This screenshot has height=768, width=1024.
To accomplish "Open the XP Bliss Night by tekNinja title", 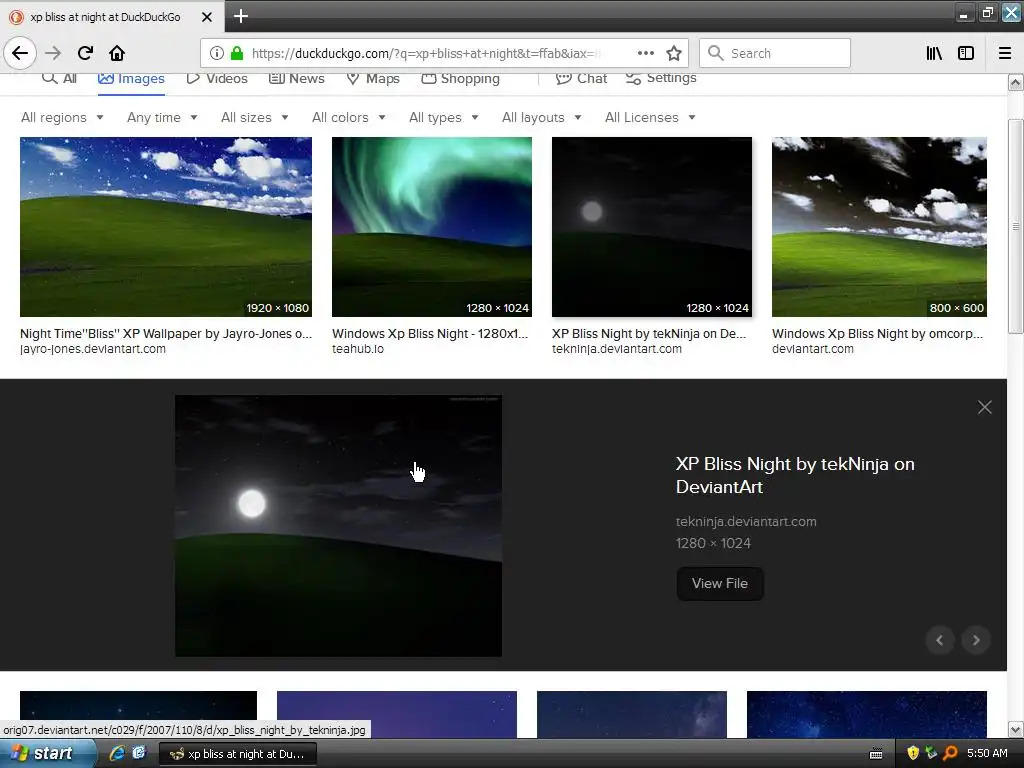I will 795,475.
